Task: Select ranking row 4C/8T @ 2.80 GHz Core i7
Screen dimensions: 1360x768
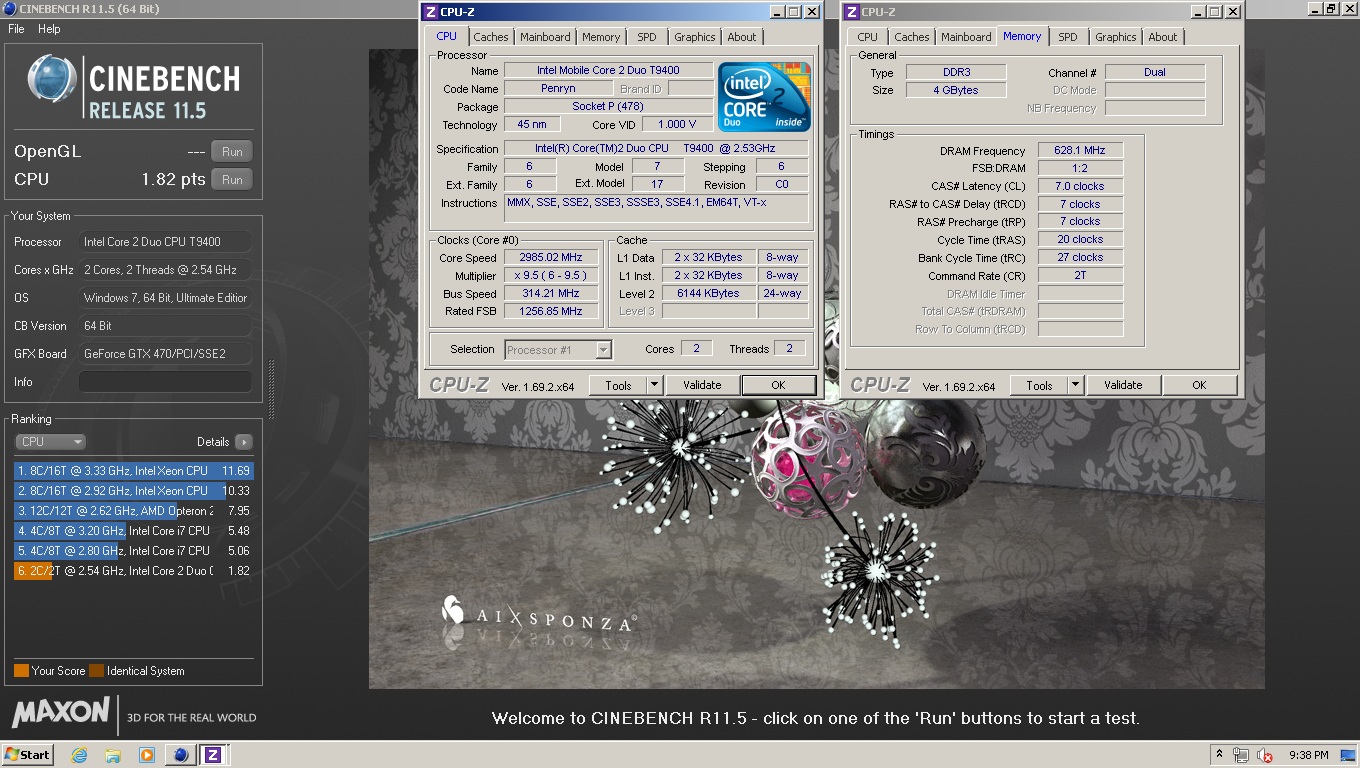Action: pos(134,551)
